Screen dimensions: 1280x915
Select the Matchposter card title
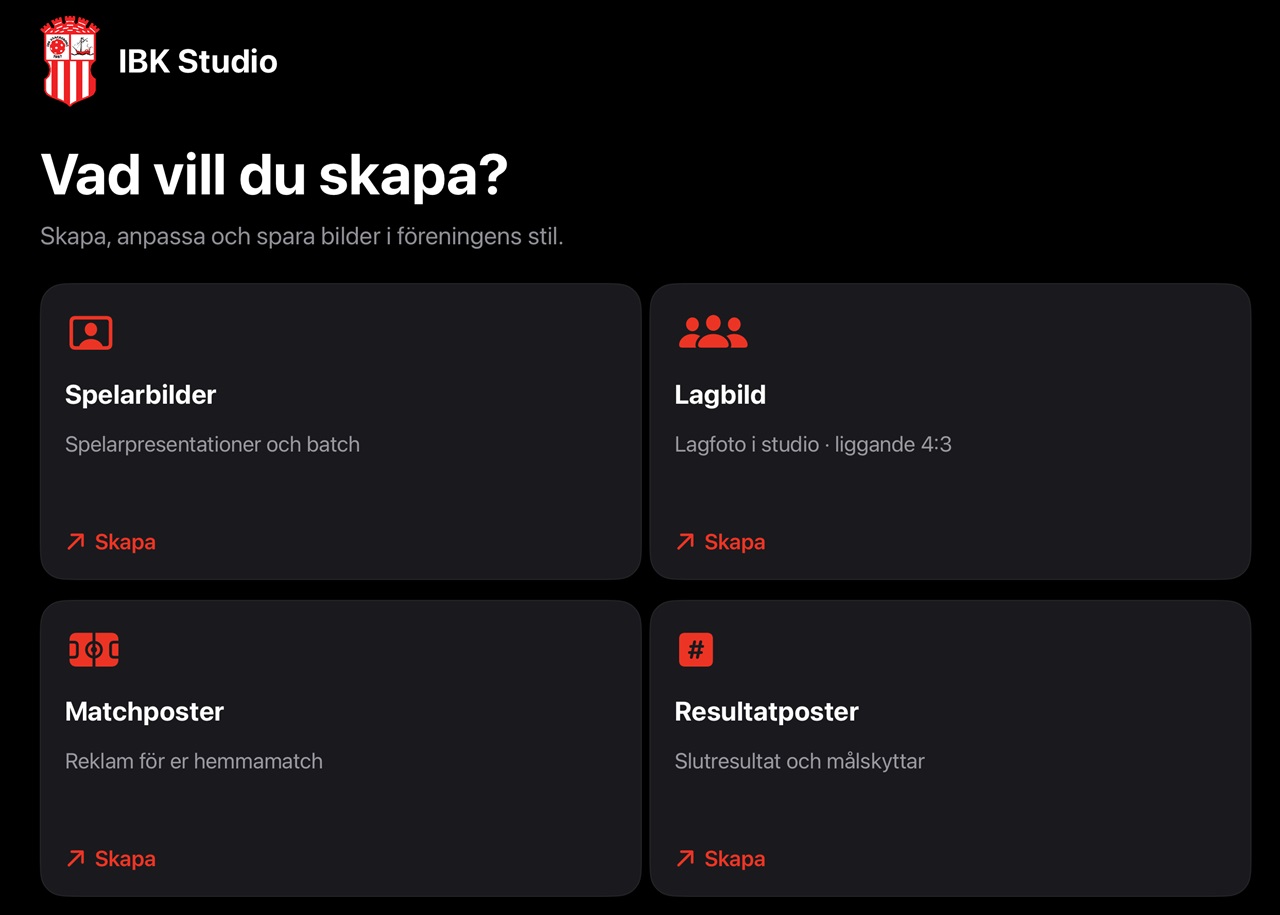[145, 712]
